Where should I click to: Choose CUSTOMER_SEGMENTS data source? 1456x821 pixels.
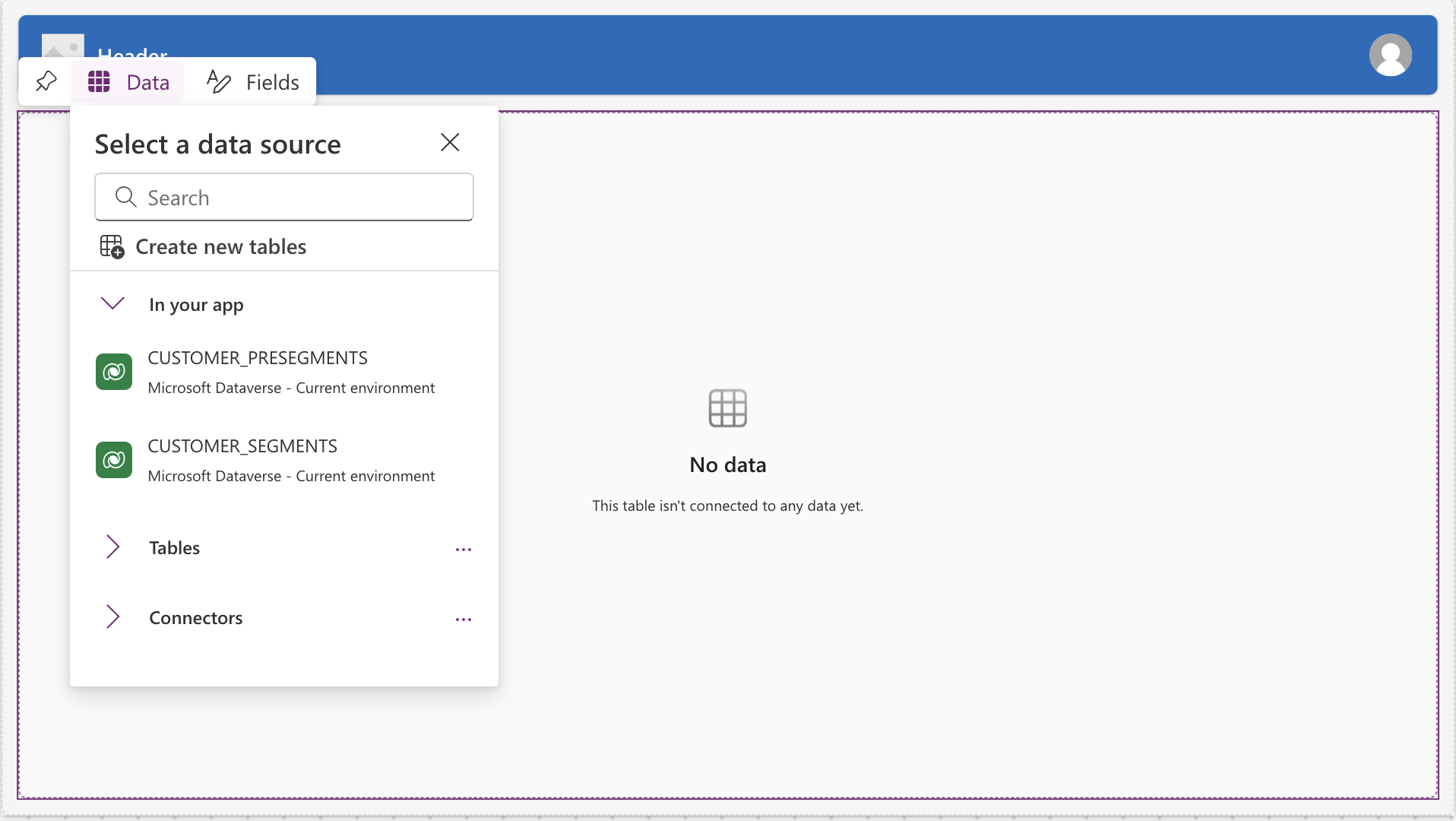click(x=243, y=446)
